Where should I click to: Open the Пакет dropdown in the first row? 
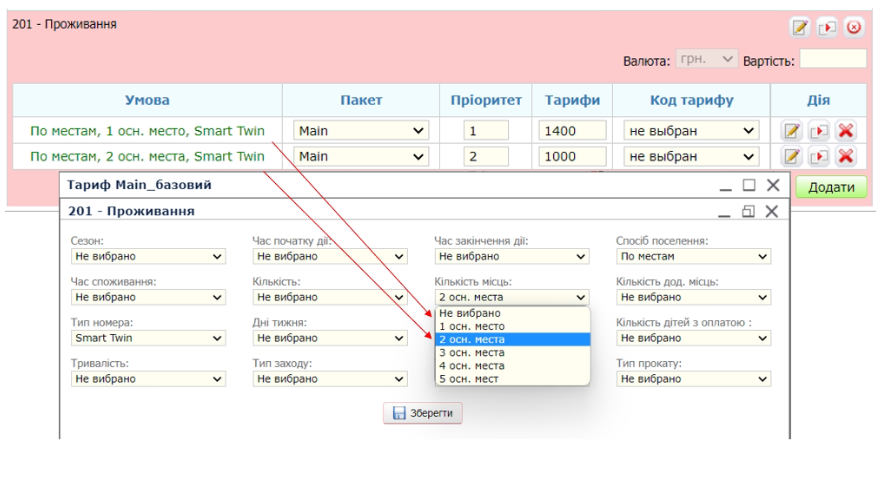coord(361,130)
